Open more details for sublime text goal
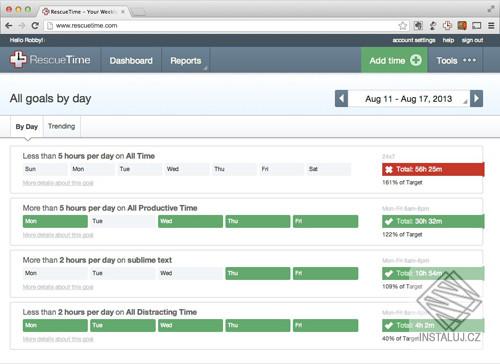This screenshot has width=500, height=364. (x=58, y=287)
